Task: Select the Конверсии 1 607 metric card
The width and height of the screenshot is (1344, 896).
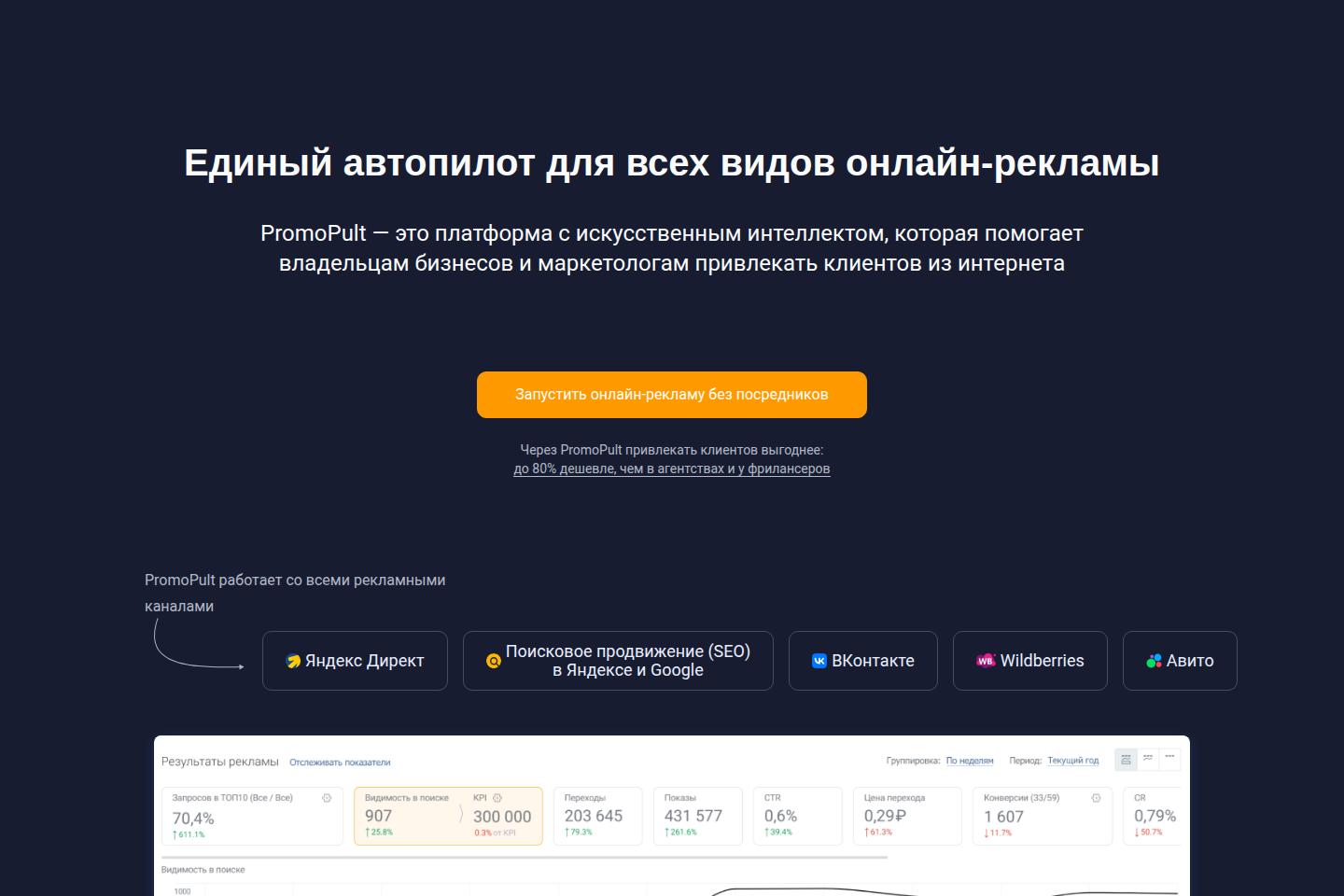Action: coord(1043,816)
